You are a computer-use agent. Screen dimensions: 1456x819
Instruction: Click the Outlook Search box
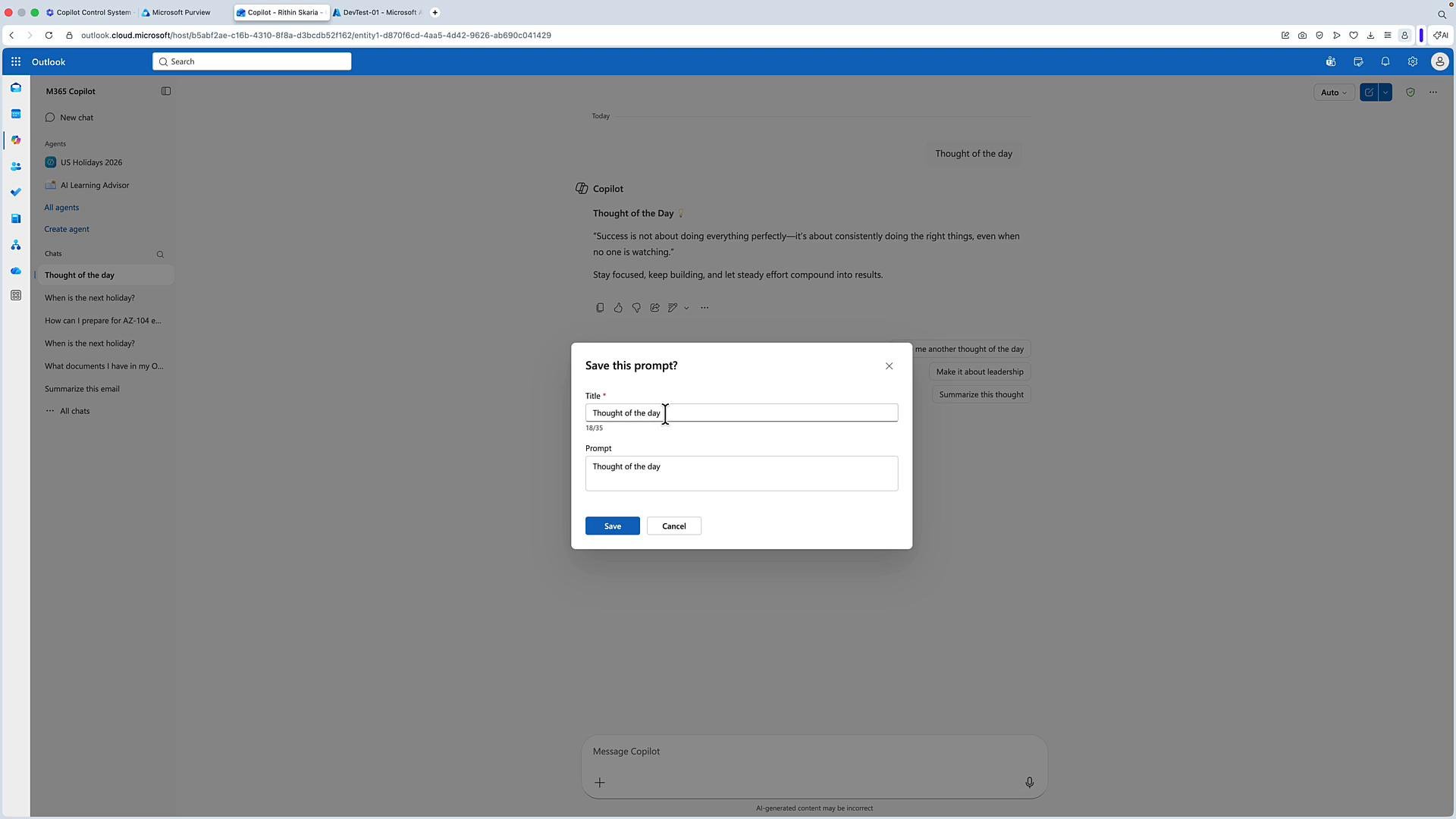pos(252,61)
